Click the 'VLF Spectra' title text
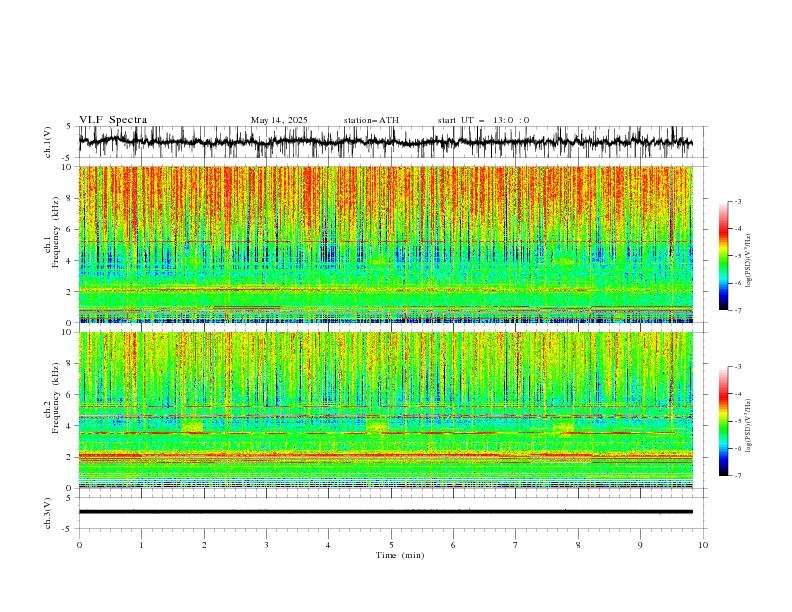 (x=113, y=120)
